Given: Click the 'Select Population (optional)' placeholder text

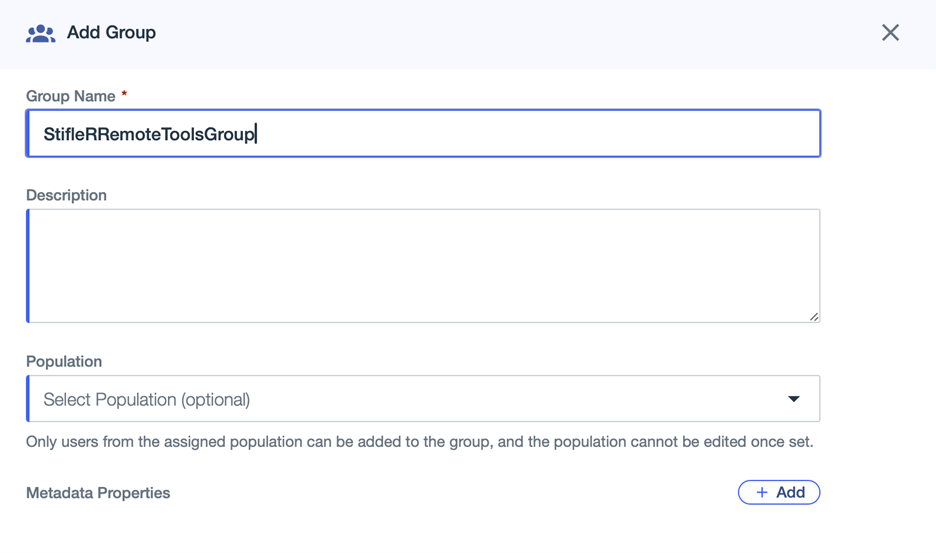Looking at the screenshot, I should pos(146,399).
